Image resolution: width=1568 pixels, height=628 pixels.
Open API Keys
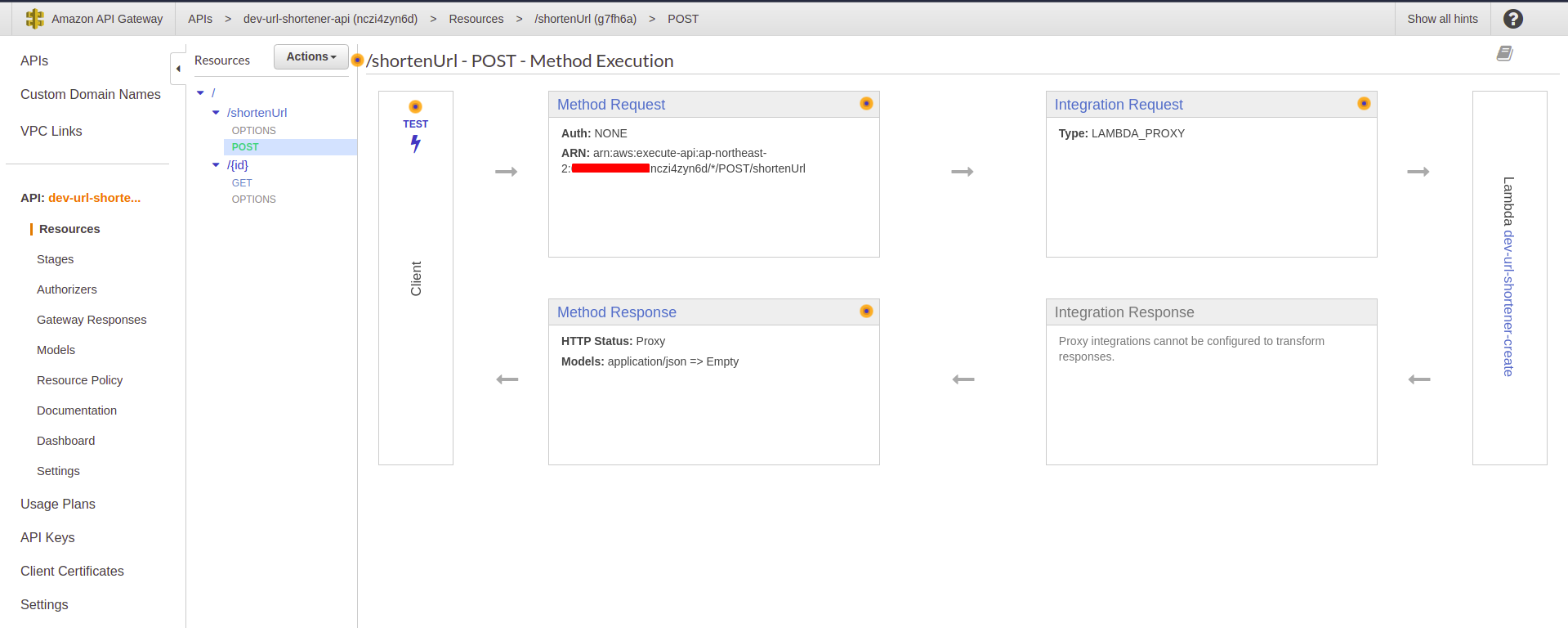click(47, 538)
